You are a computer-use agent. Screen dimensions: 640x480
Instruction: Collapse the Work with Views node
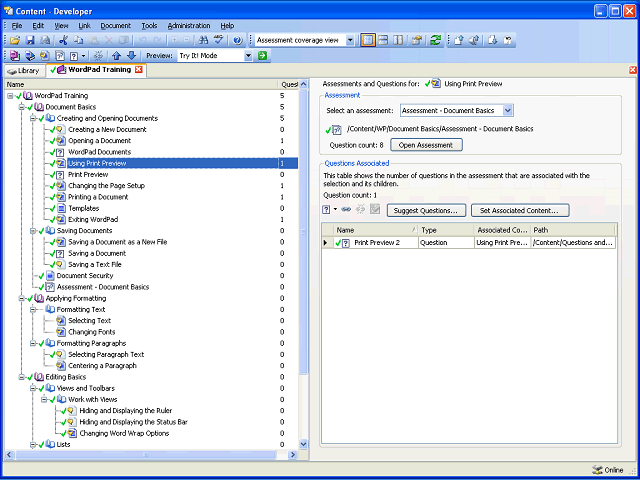(x=44, y=400)
